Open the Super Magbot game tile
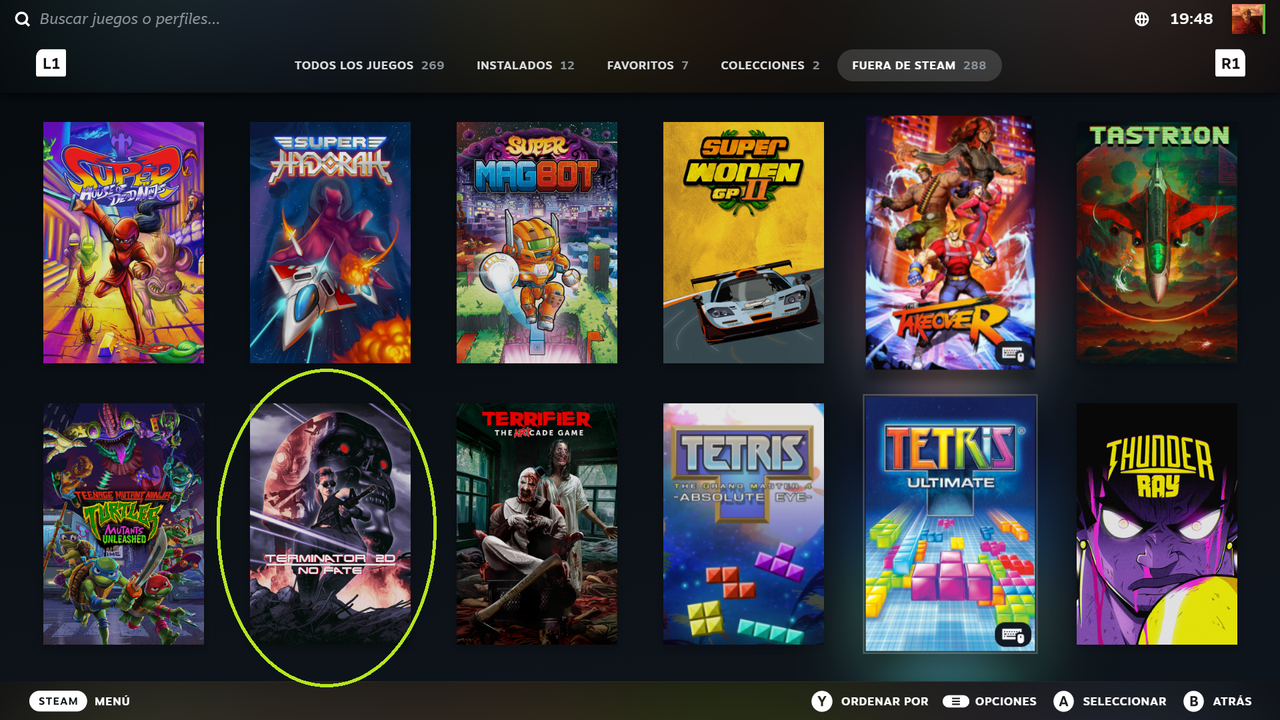 click(537, 243)
